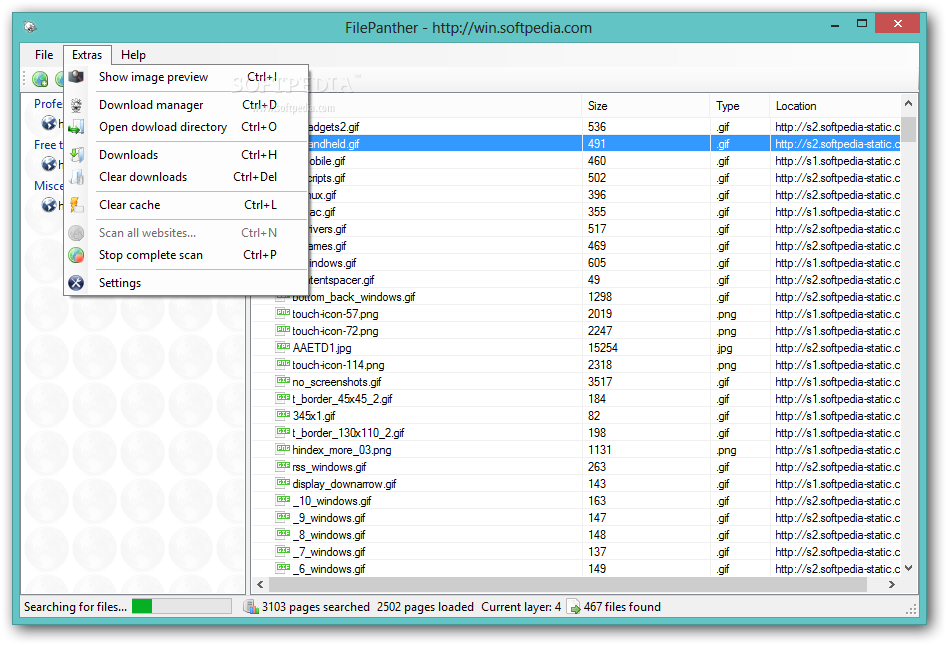Screen dimensions: 947x645
Task: Click the lightning icon for Clear cache
Action: pos(76,205)
